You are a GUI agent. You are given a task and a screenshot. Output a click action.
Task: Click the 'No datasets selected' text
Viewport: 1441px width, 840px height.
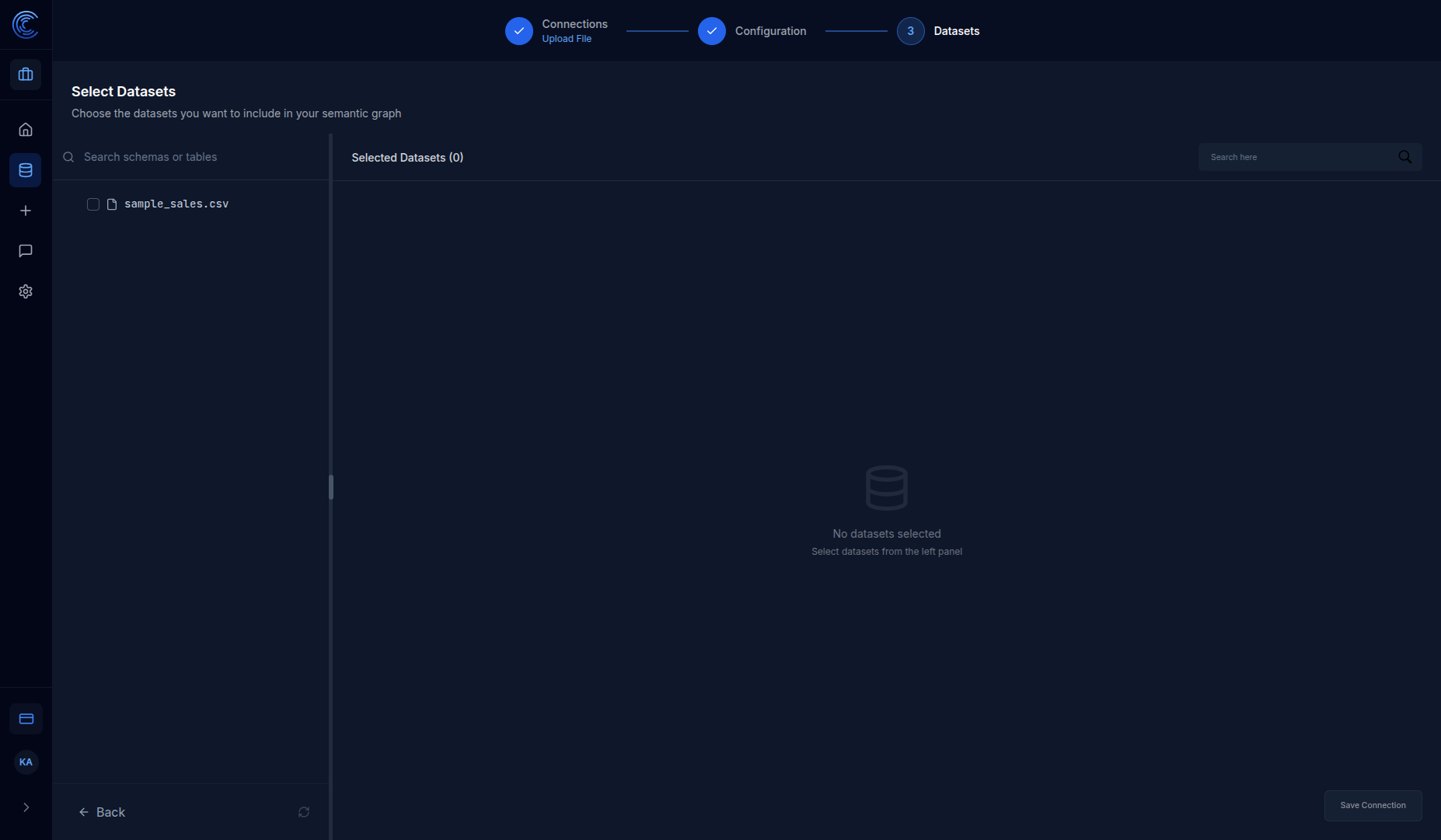coord(887,534)
